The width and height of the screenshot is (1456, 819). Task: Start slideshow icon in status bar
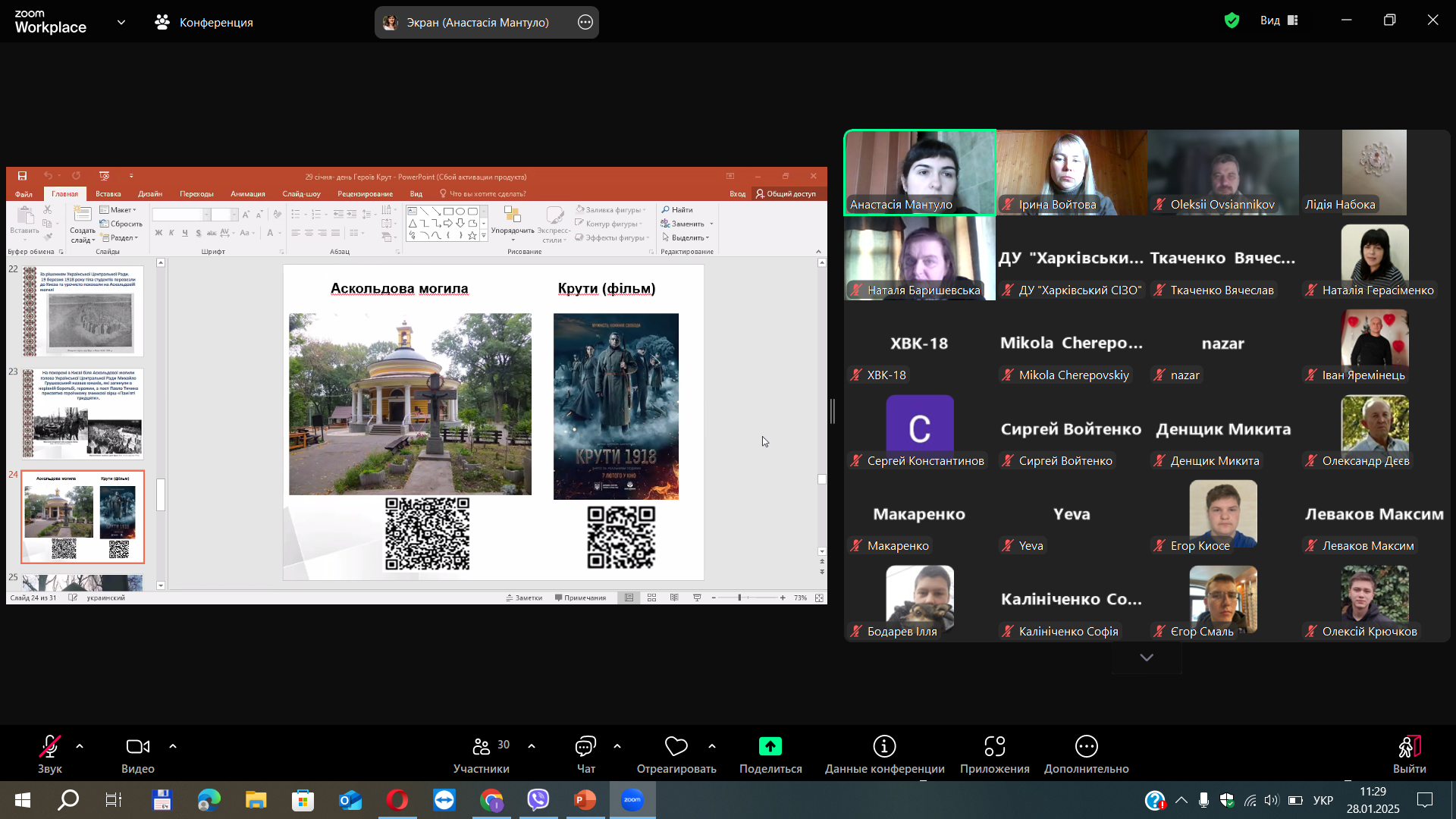click(697, 598)
